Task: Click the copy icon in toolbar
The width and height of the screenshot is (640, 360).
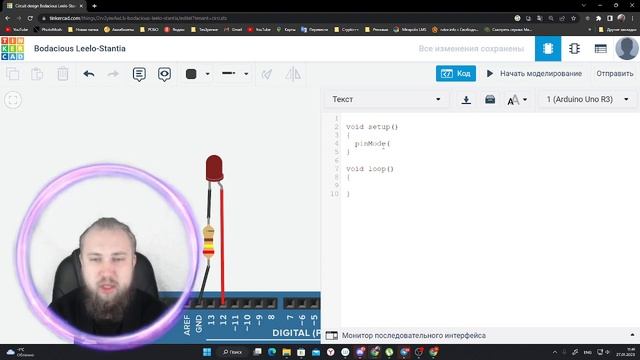Action: click(x=13, y=74)
